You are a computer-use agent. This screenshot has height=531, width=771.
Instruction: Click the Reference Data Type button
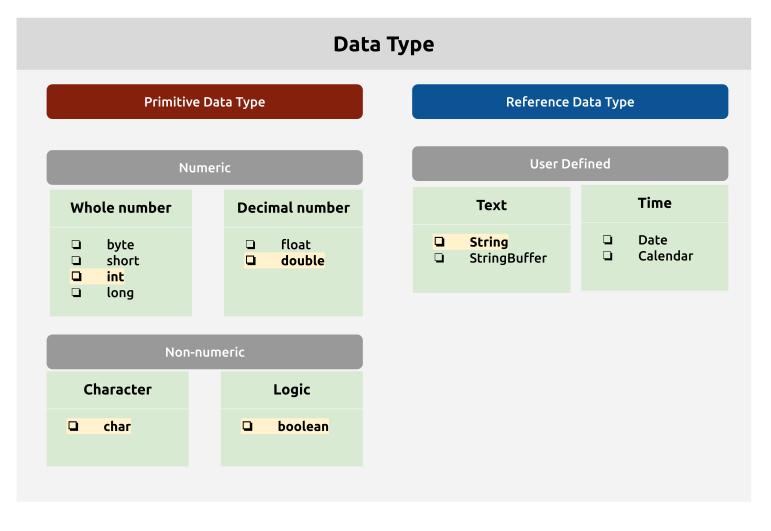(x=570, y=102)
